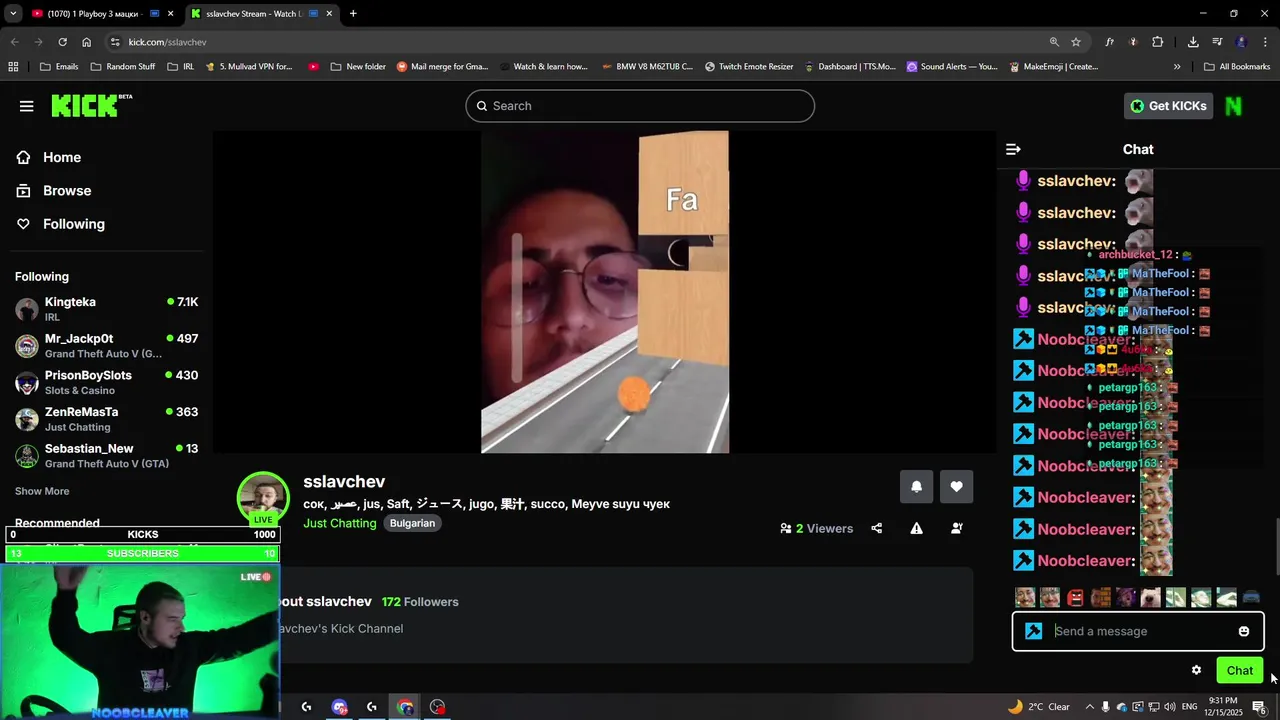1280x720 pixels.
Task: Click the Get KICKs button
Action: [1168, 106]
